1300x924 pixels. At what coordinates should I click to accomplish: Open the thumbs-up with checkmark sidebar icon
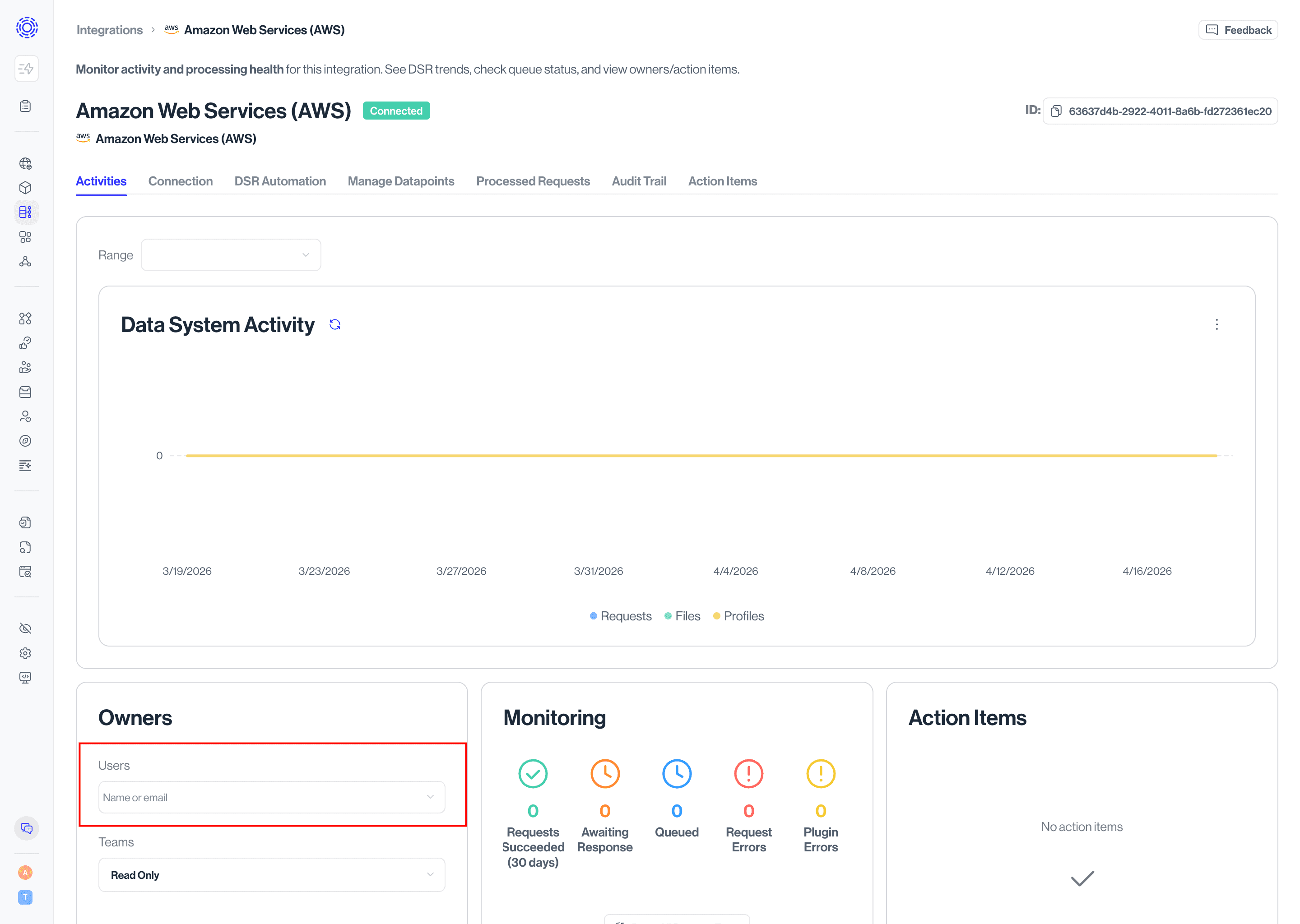pos(26,343)
